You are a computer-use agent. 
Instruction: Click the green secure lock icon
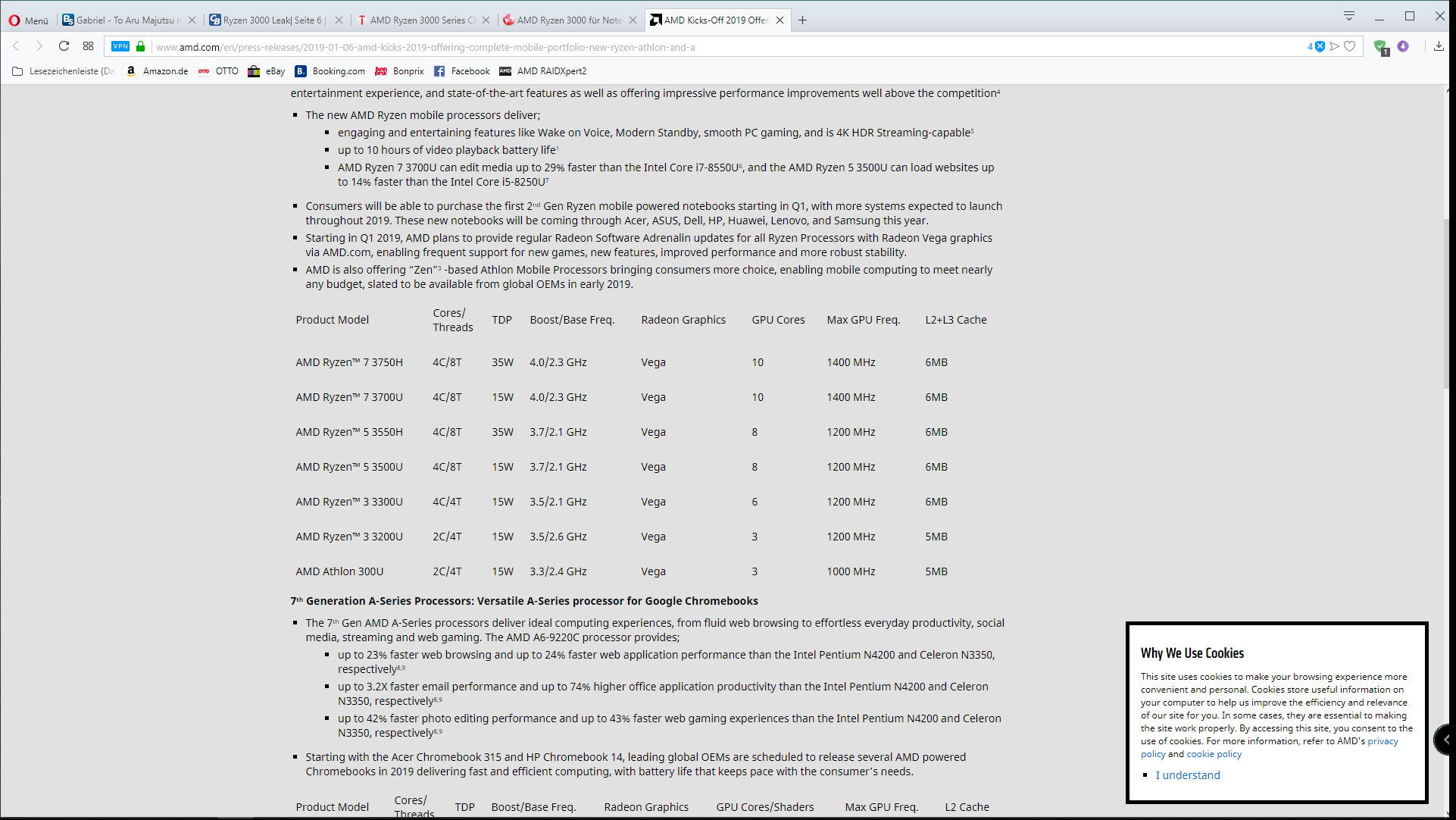(x=140, y=46)
